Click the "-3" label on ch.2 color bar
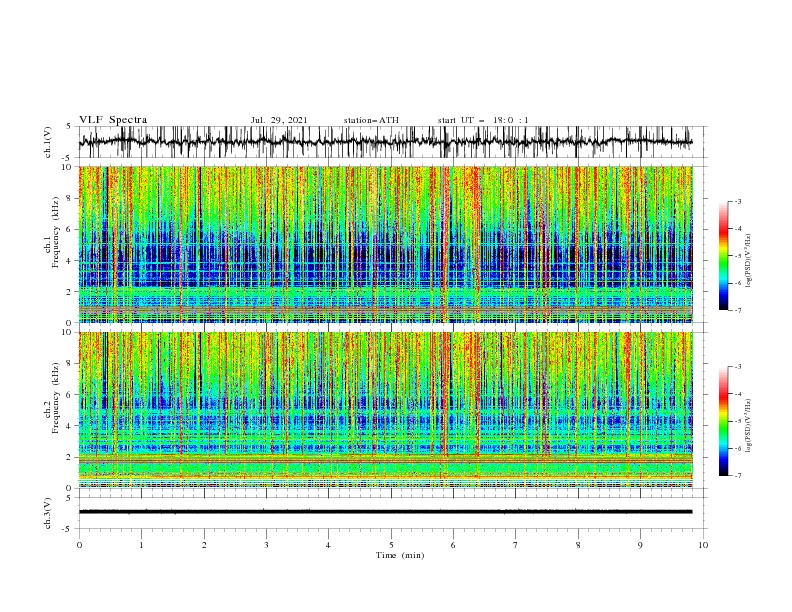792x612 pixels. pyautogui.click(x=738, y=367)
